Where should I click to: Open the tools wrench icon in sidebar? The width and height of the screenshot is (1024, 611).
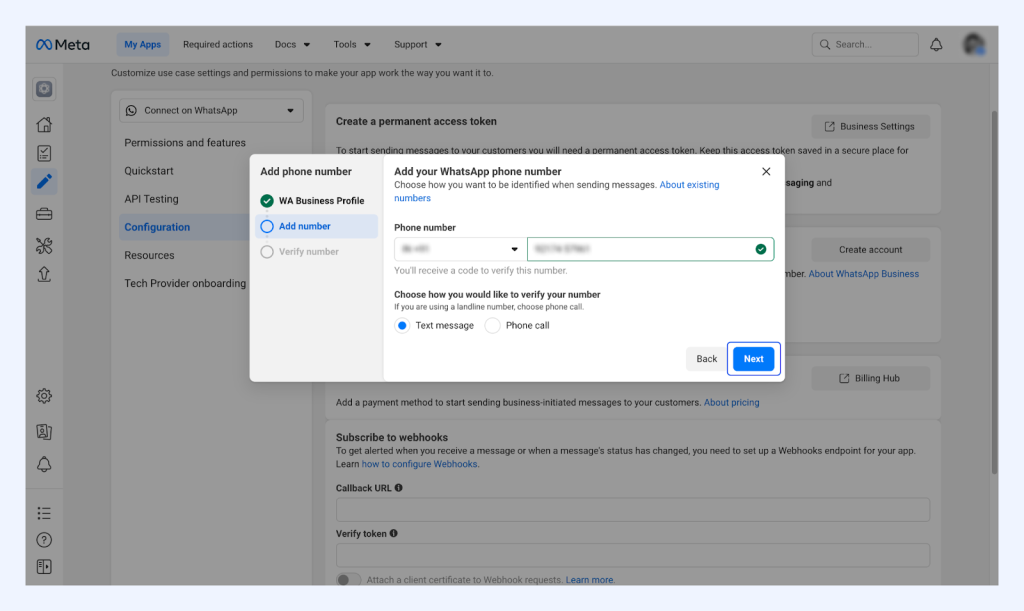click(44, 245)
